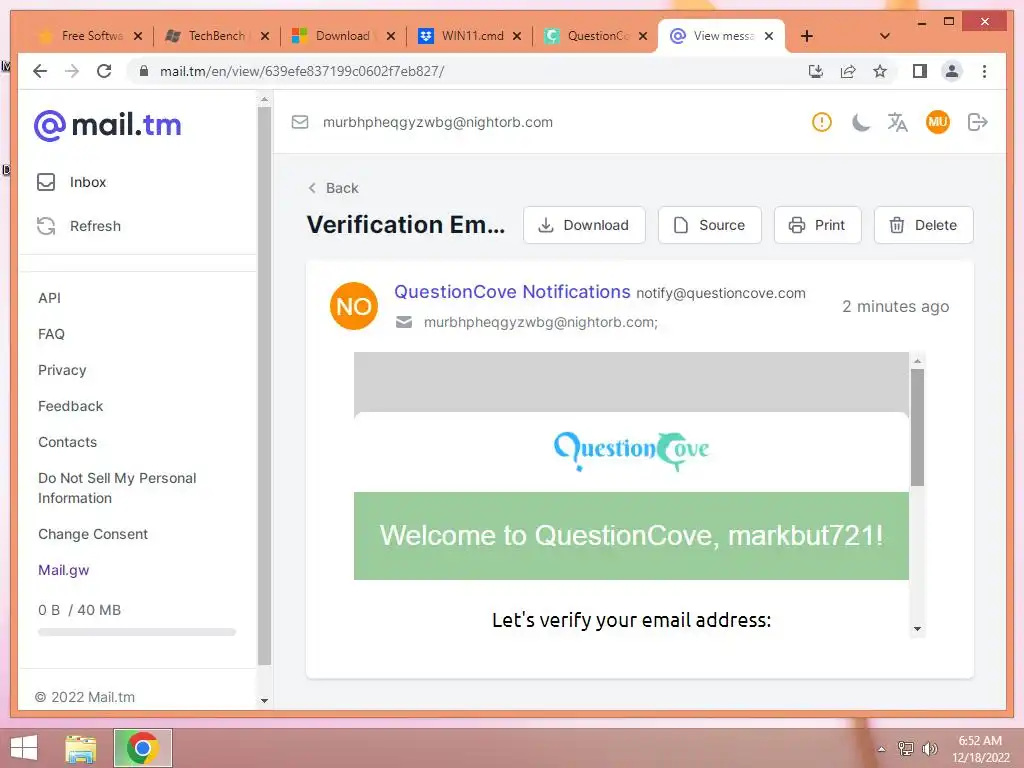Delete the verification email

923,225
